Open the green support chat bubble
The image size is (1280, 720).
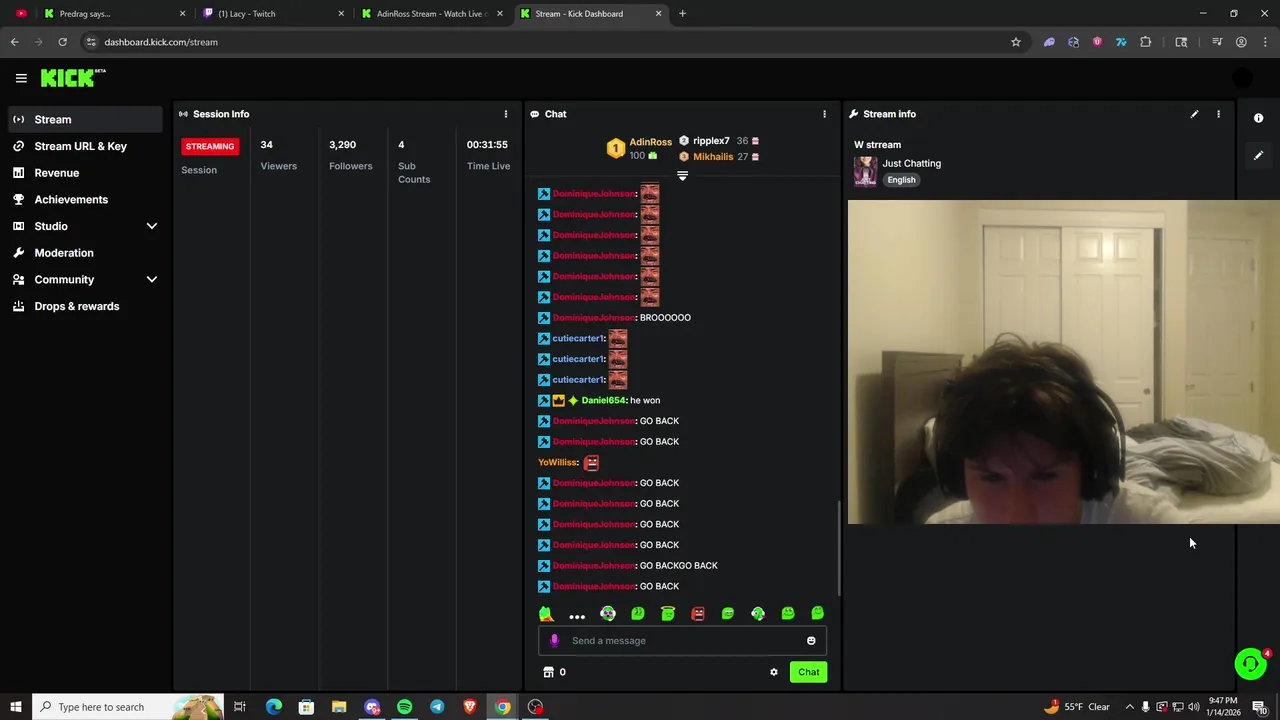click(1249, 664)
